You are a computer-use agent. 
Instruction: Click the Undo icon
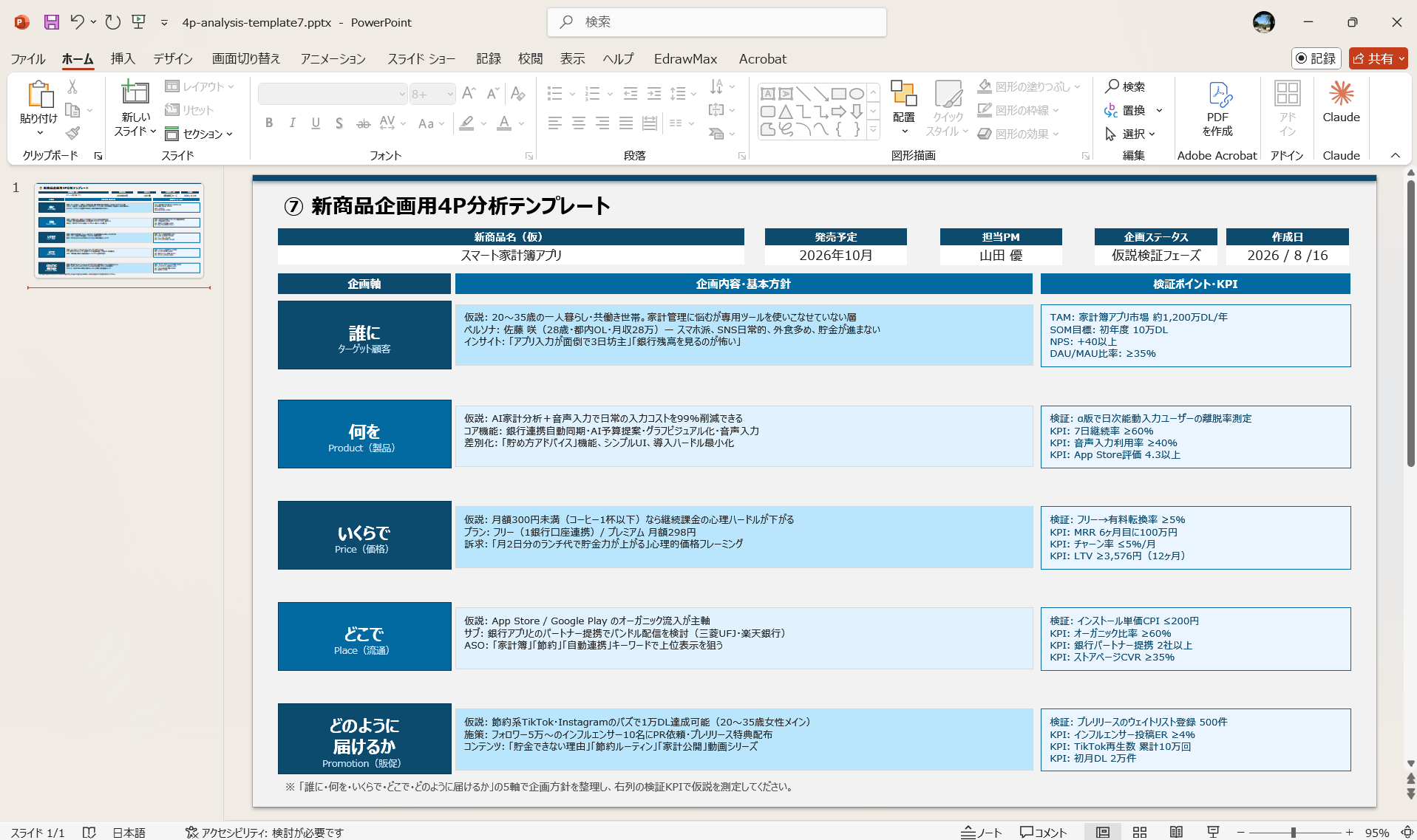coord(77,22)
